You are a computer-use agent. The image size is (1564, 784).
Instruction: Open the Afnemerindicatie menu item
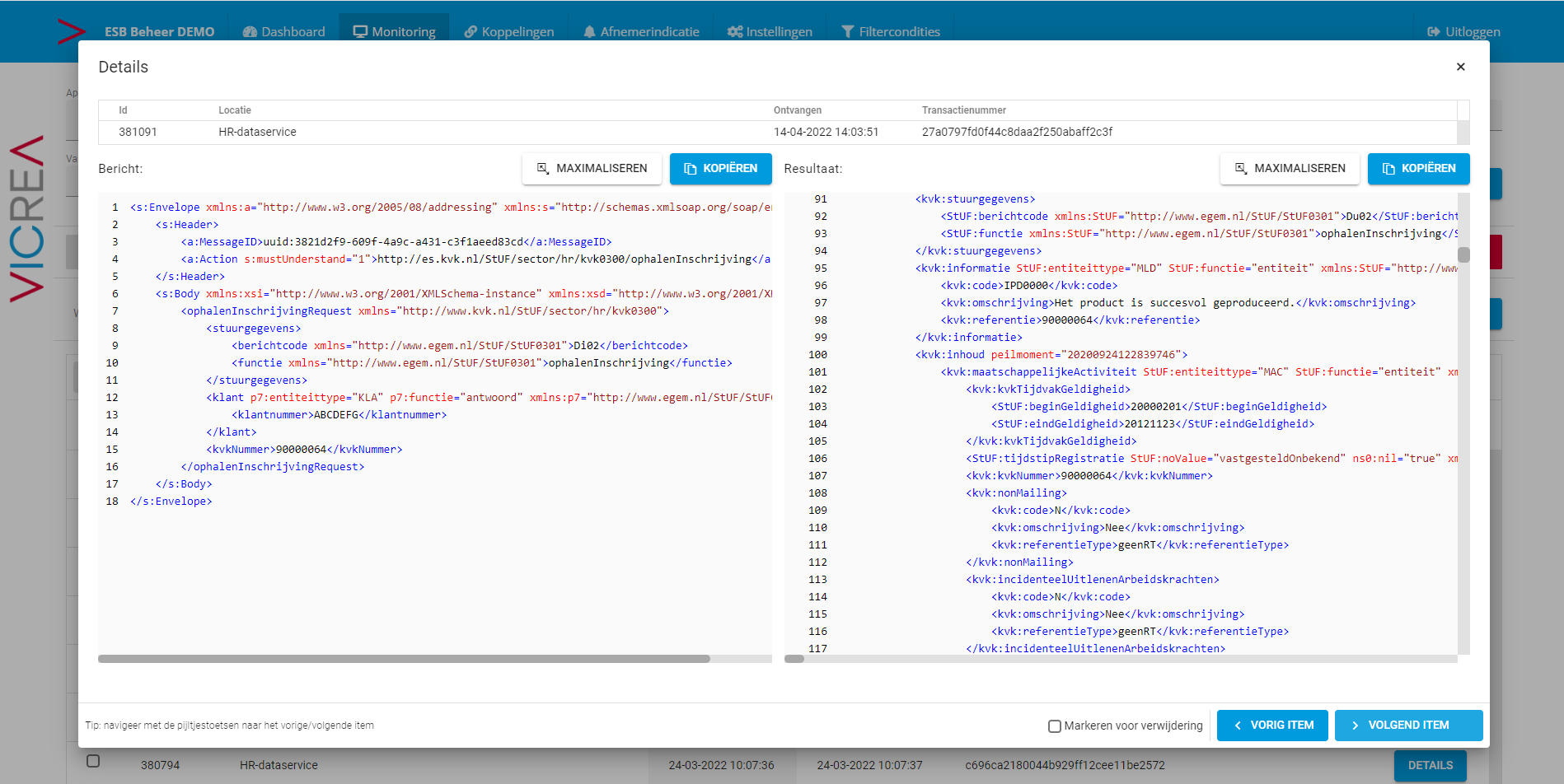(x=640, y=31)
